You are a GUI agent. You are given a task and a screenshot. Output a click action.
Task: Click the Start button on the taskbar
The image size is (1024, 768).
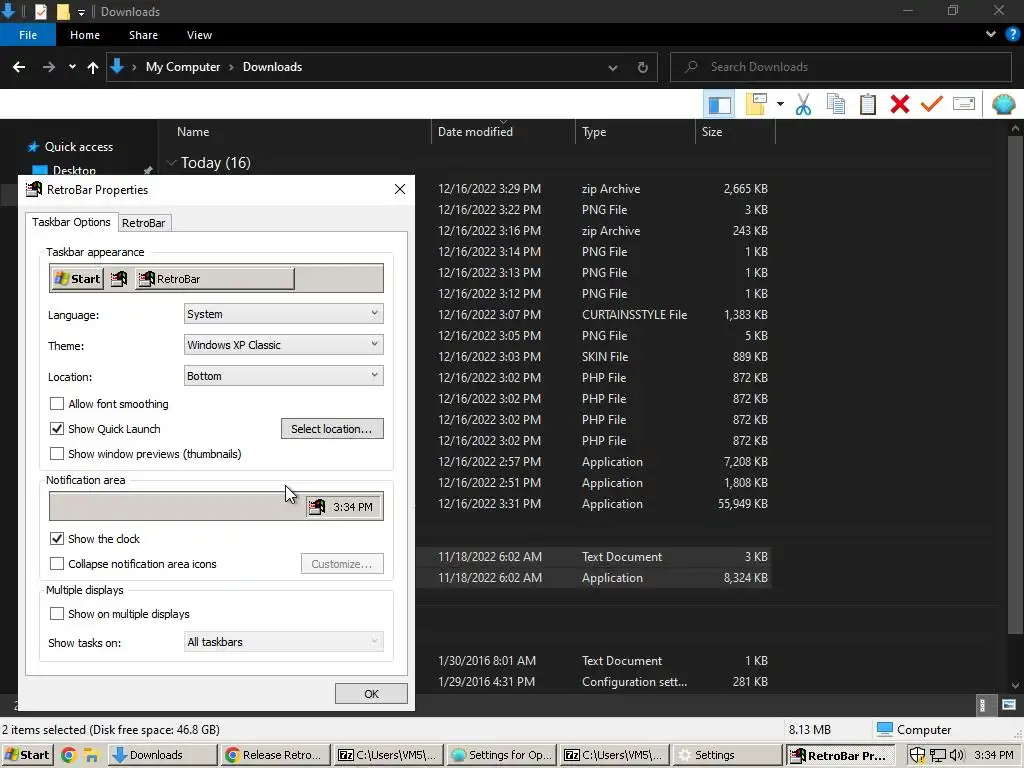click(27, 755)
